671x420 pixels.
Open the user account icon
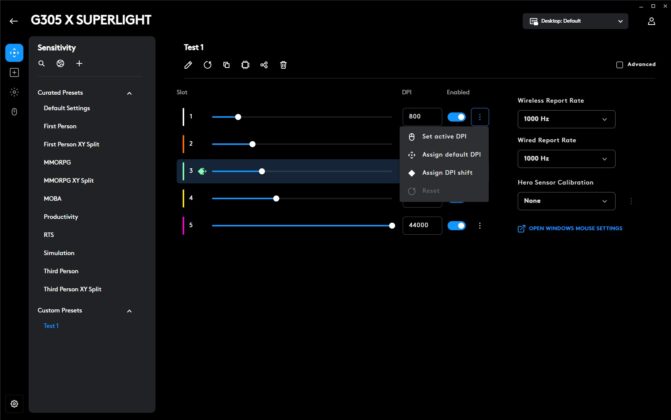(651, 21)
